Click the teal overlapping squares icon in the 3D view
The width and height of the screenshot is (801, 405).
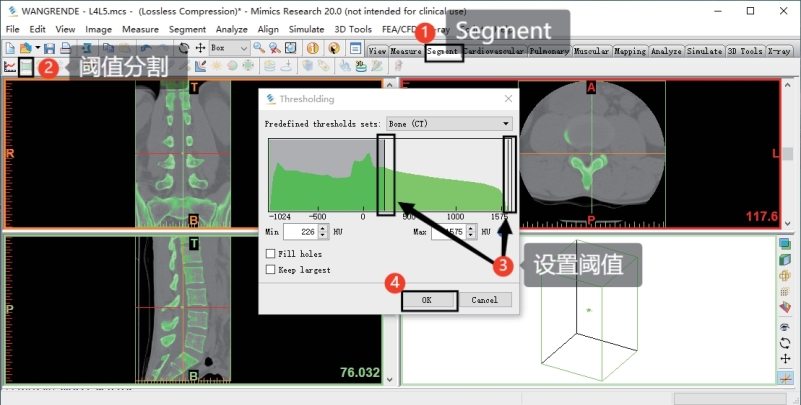click(x=785, y=244)
